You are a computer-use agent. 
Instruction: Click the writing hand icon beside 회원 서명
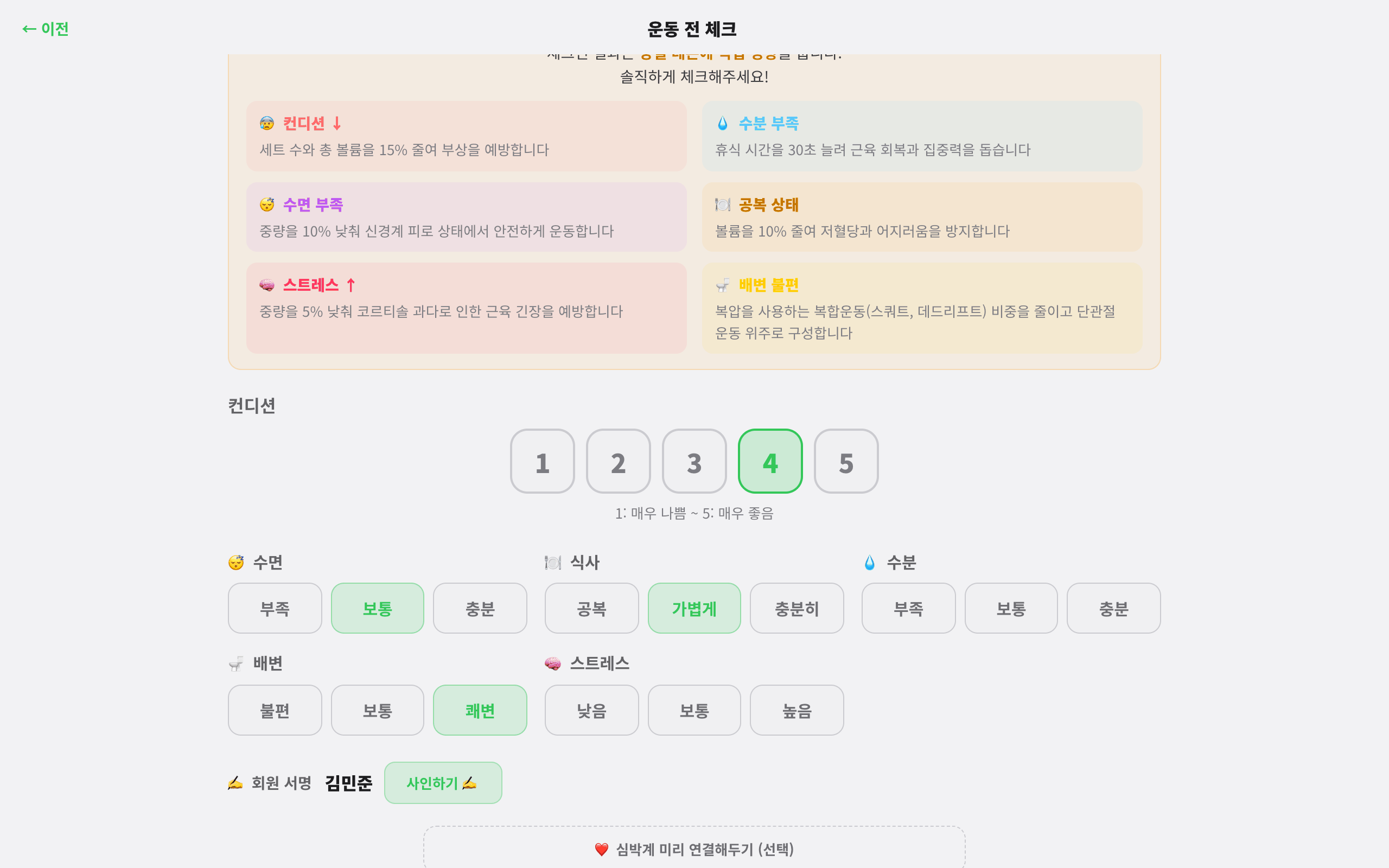[x=235, y=782]
